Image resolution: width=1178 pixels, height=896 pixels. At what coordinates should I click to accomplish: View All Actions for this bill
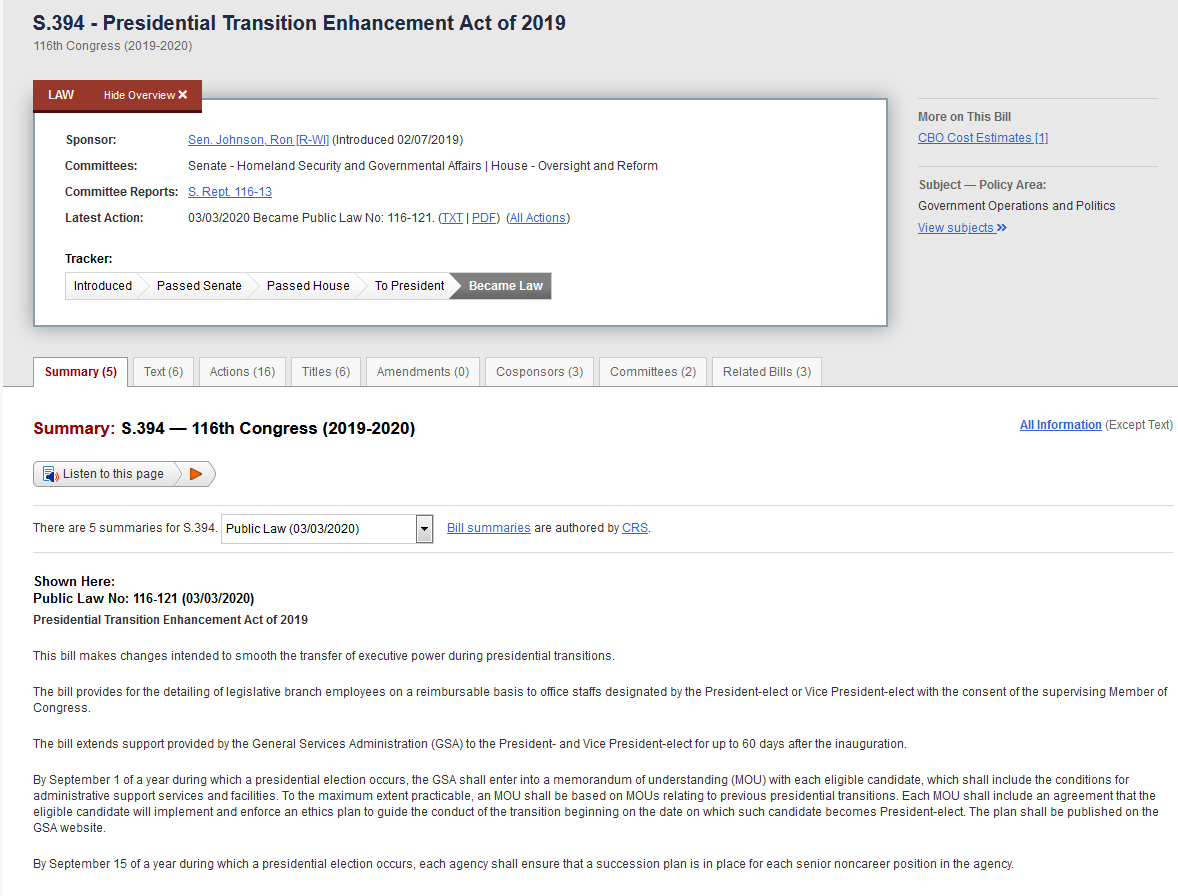538,218
